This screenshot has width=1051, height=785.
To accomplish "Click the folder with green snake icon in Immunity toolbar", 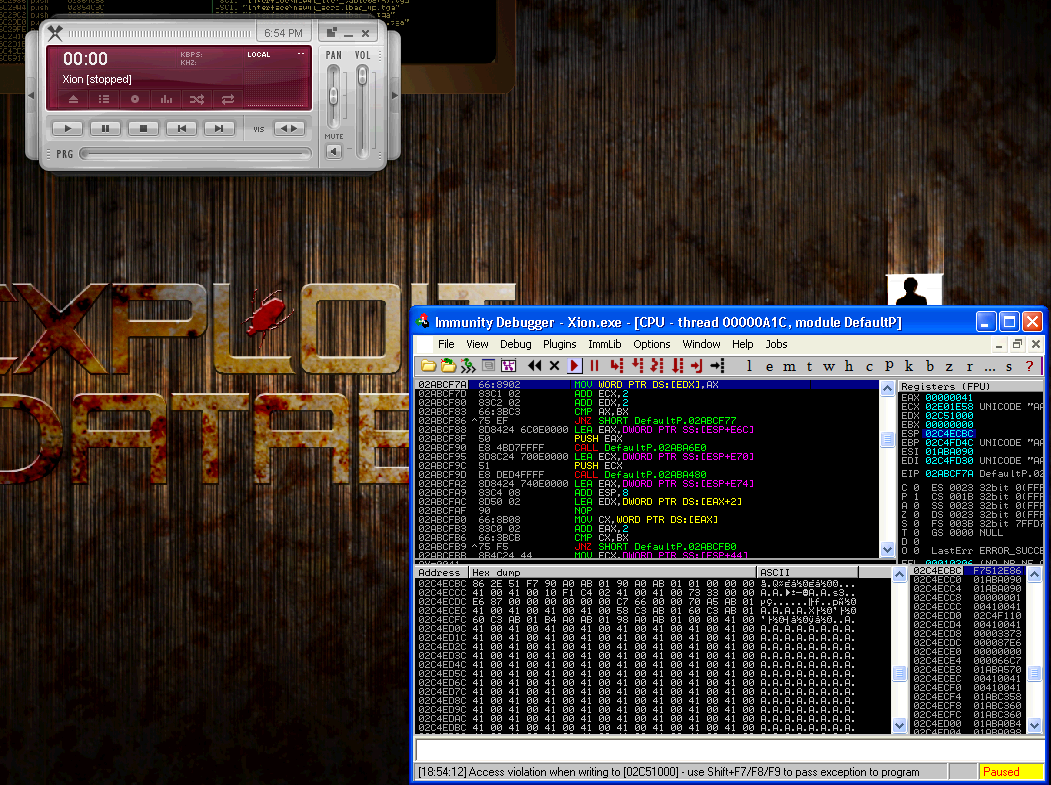I will 448,366.
